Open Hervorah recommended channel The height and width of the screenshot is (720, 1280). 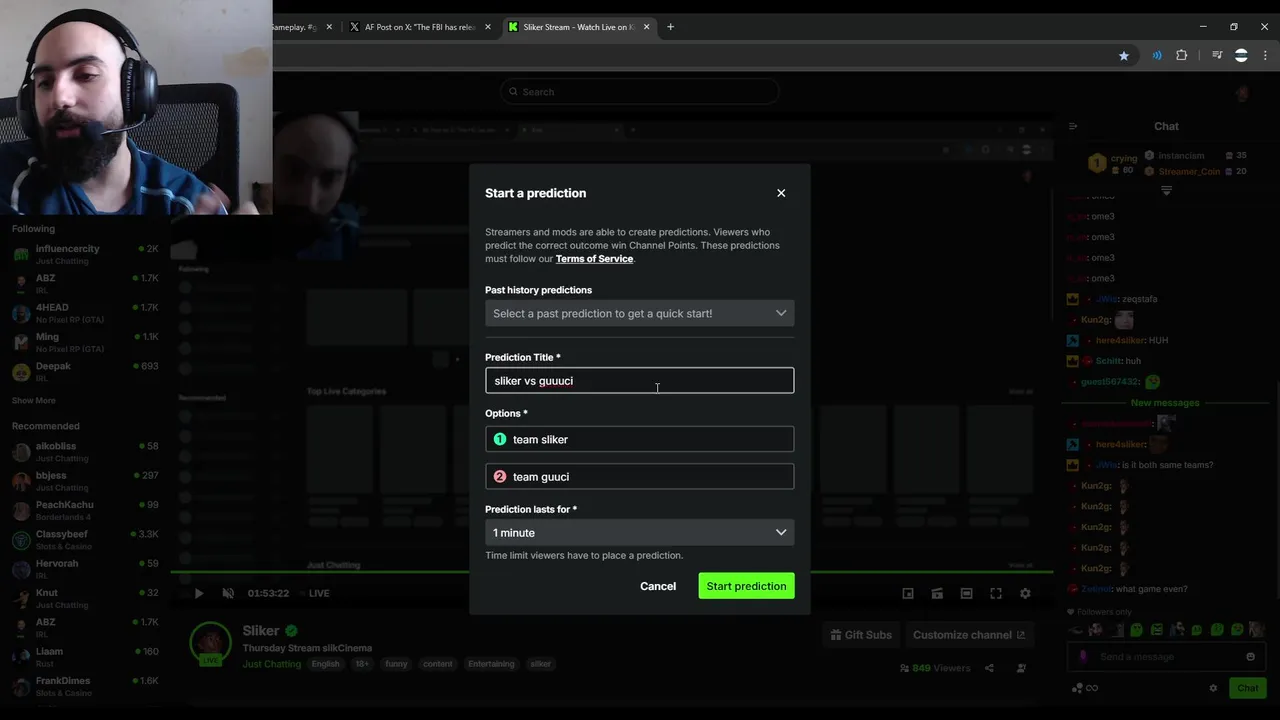(85, 569)
